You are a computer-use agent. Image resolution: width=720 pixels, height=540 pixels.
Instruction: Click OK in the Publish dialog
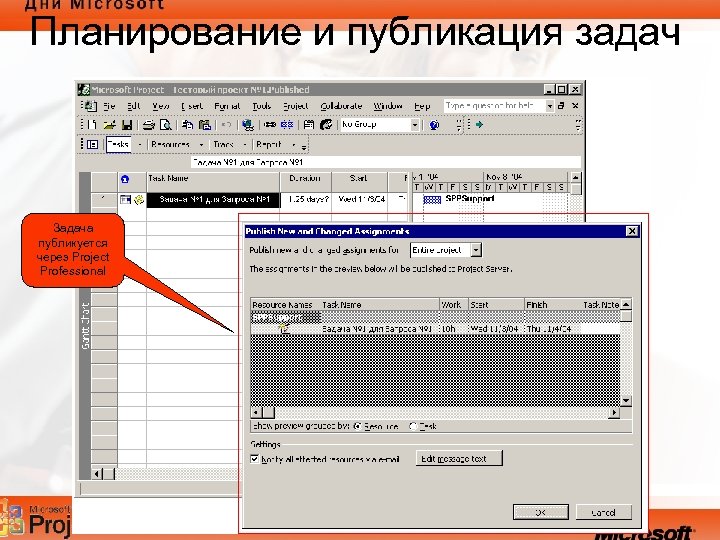click(540, 512)
